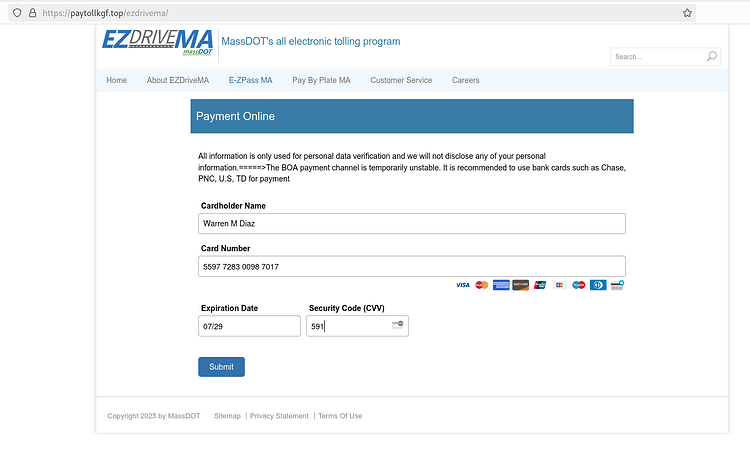750x451 pixels.
Task: Bookmark this page with the star icon
Action: pyautogui.click(x=687, y=13)
